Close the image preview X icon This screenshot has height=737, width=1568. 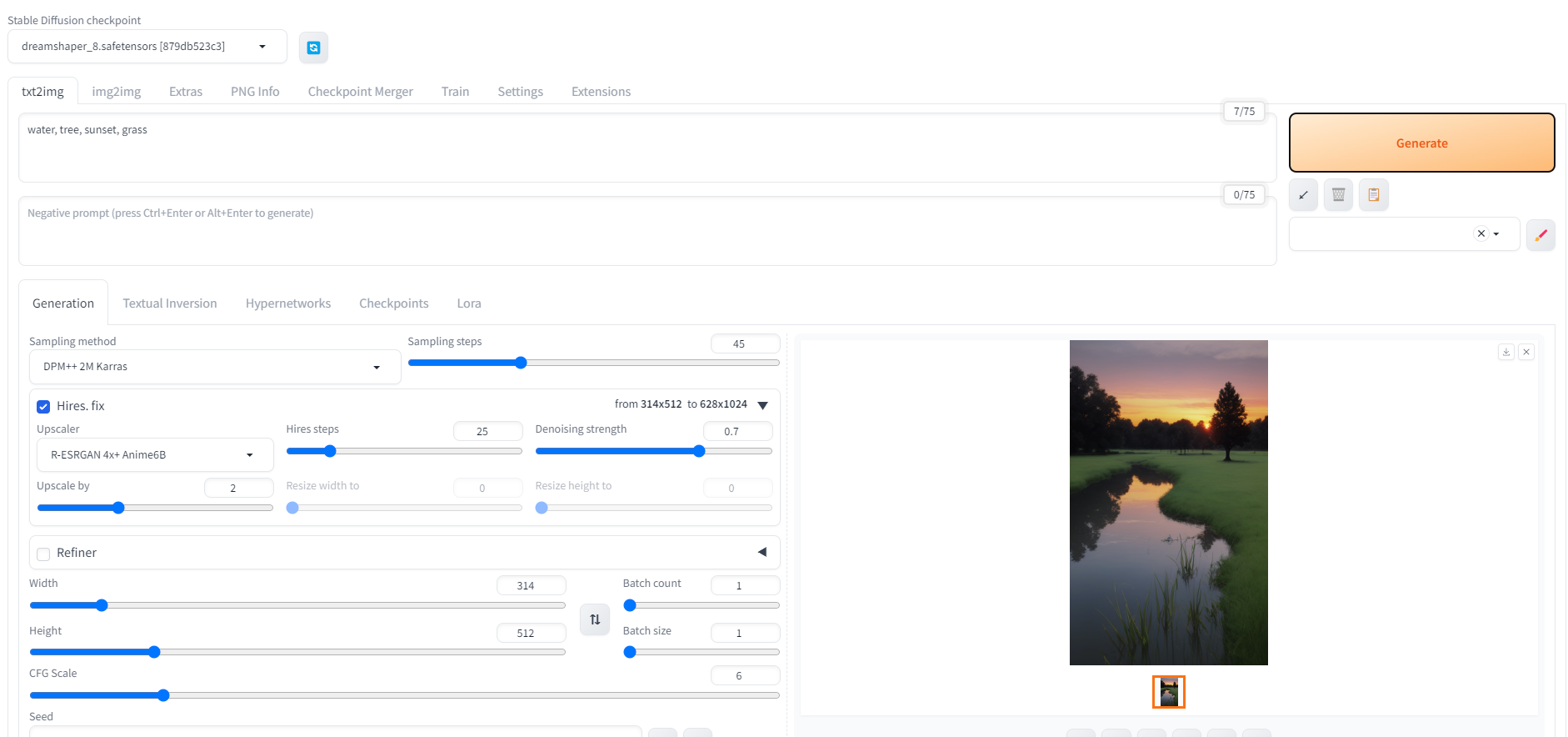[x=1526, y=352]
